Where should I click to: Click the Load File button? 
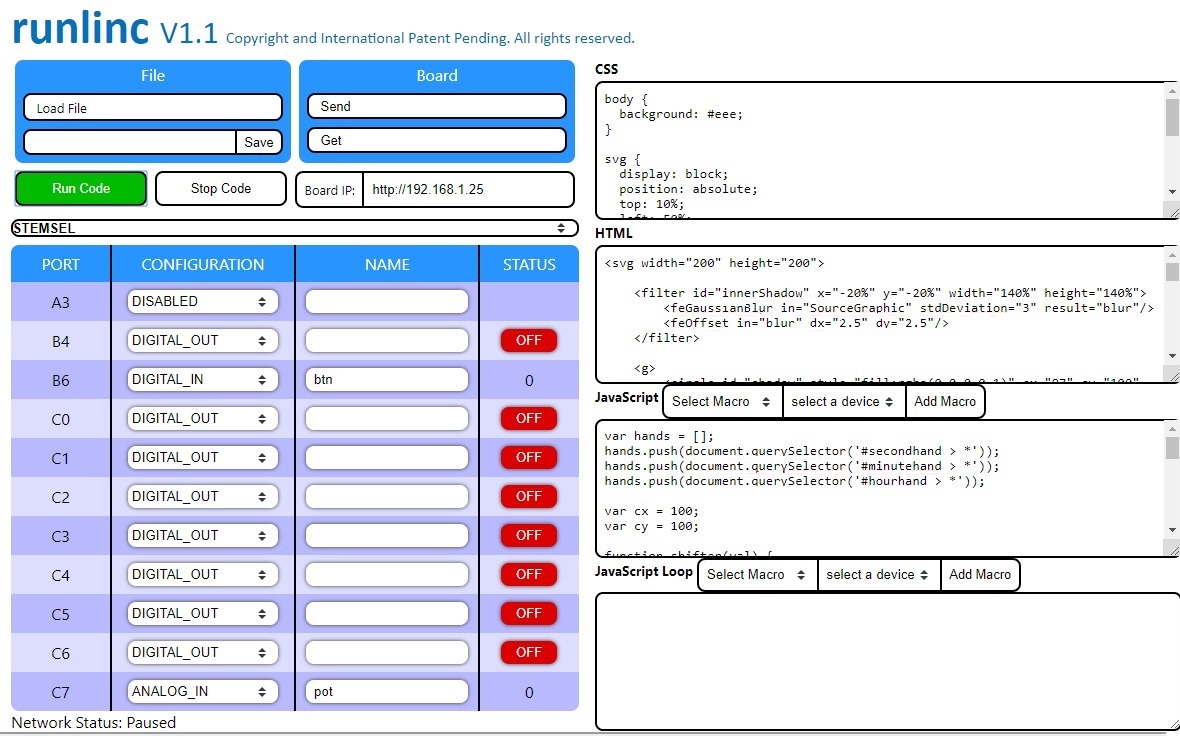click(x=152, y=106)
